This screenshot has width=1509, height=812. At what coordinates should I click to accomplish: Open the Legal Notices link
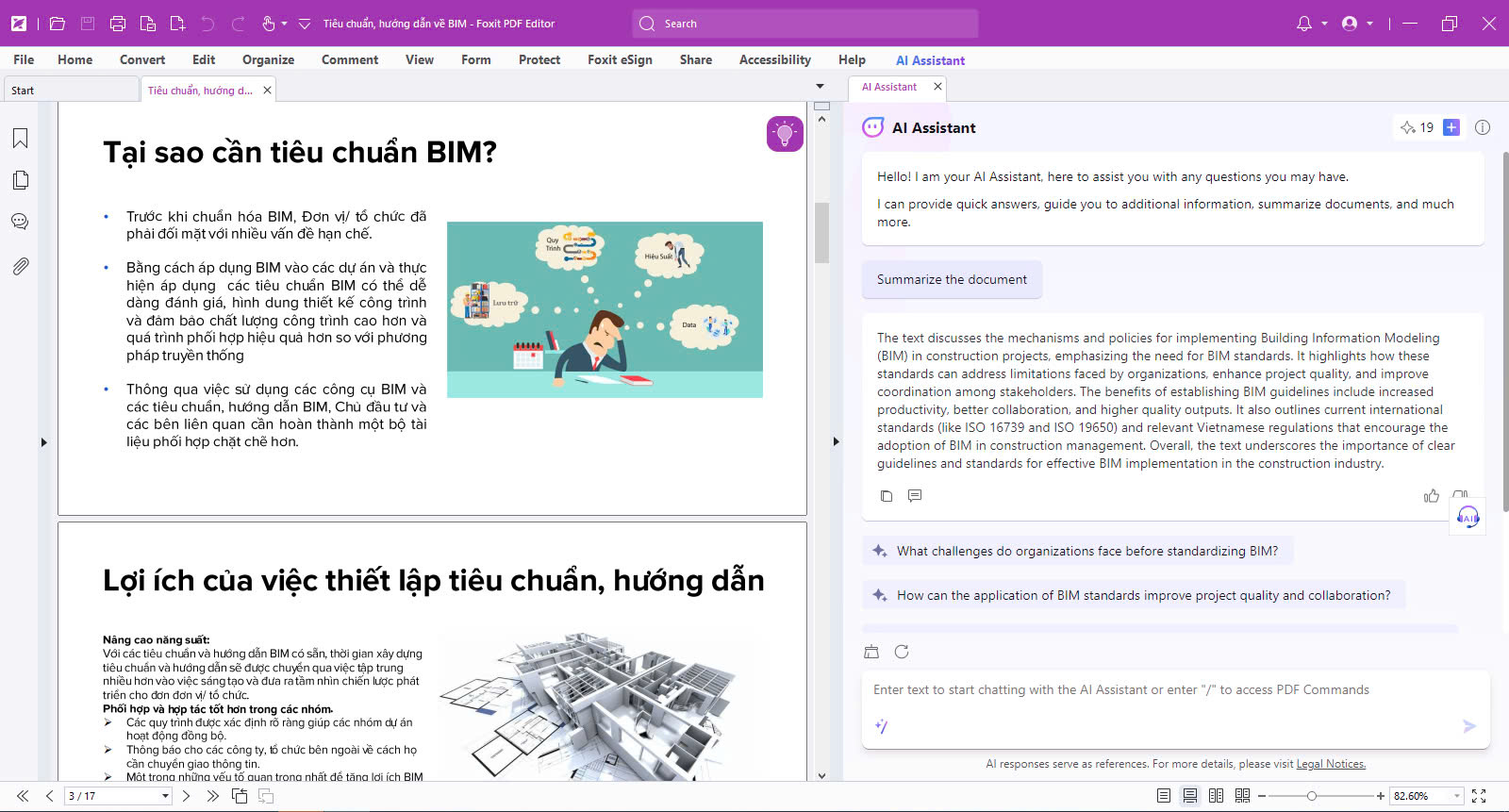1331,764
